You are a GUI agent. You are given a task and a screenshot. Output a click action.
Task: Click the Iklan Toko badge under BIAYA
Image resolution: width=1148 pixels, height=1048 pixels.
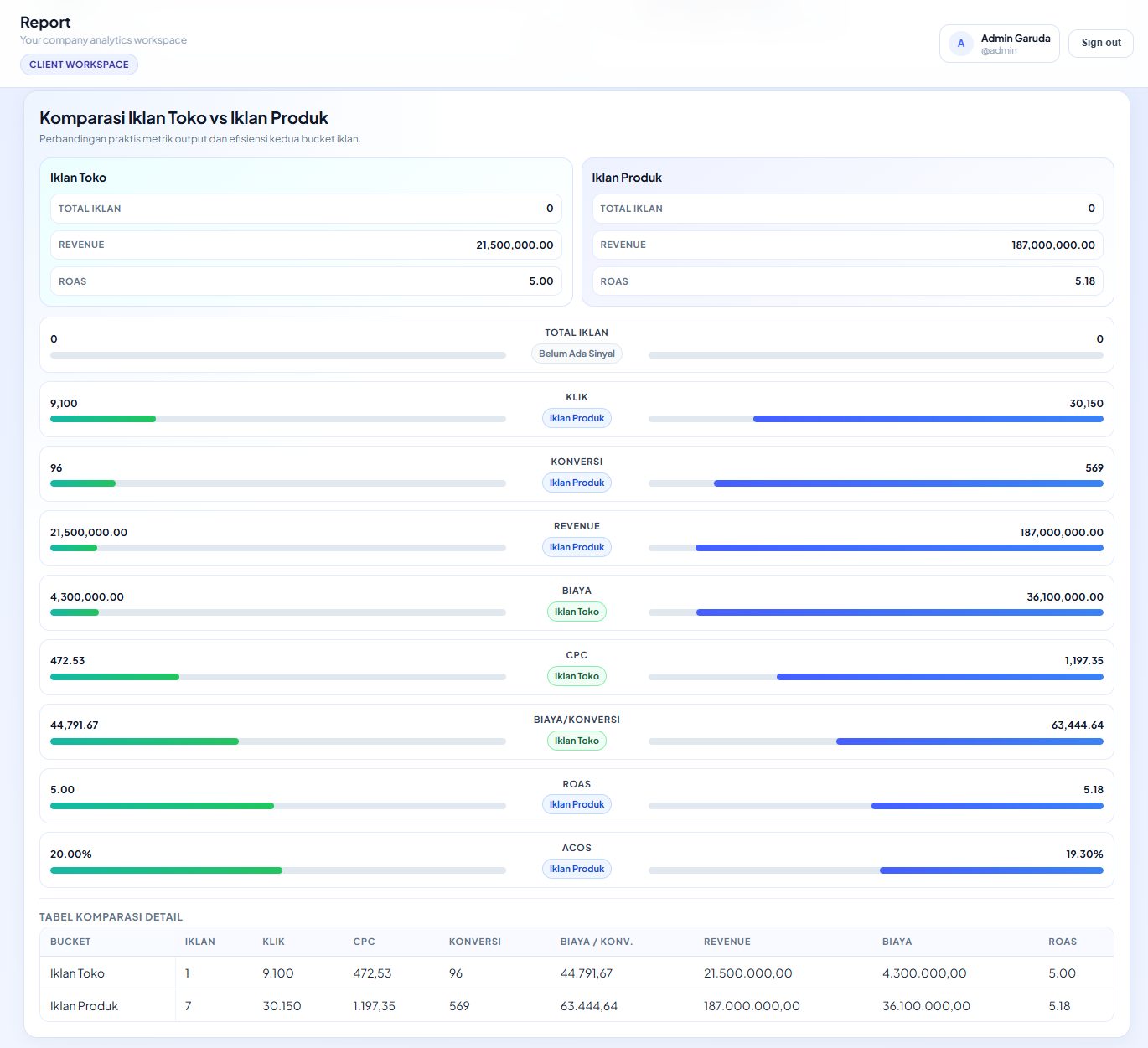tap(577, 612)
